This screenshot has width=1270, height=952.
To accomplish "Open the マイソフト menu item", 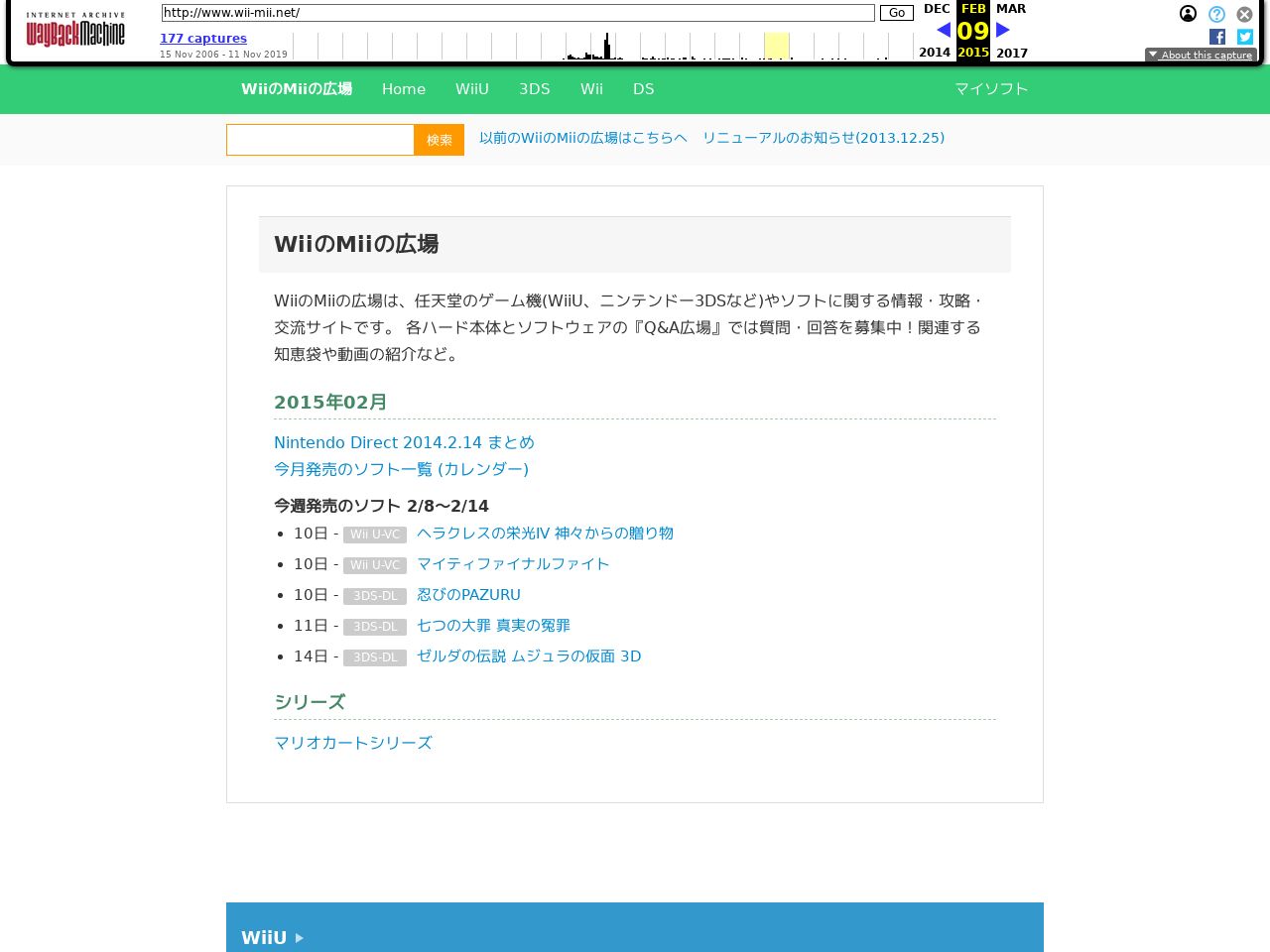I will pos(991,89).
